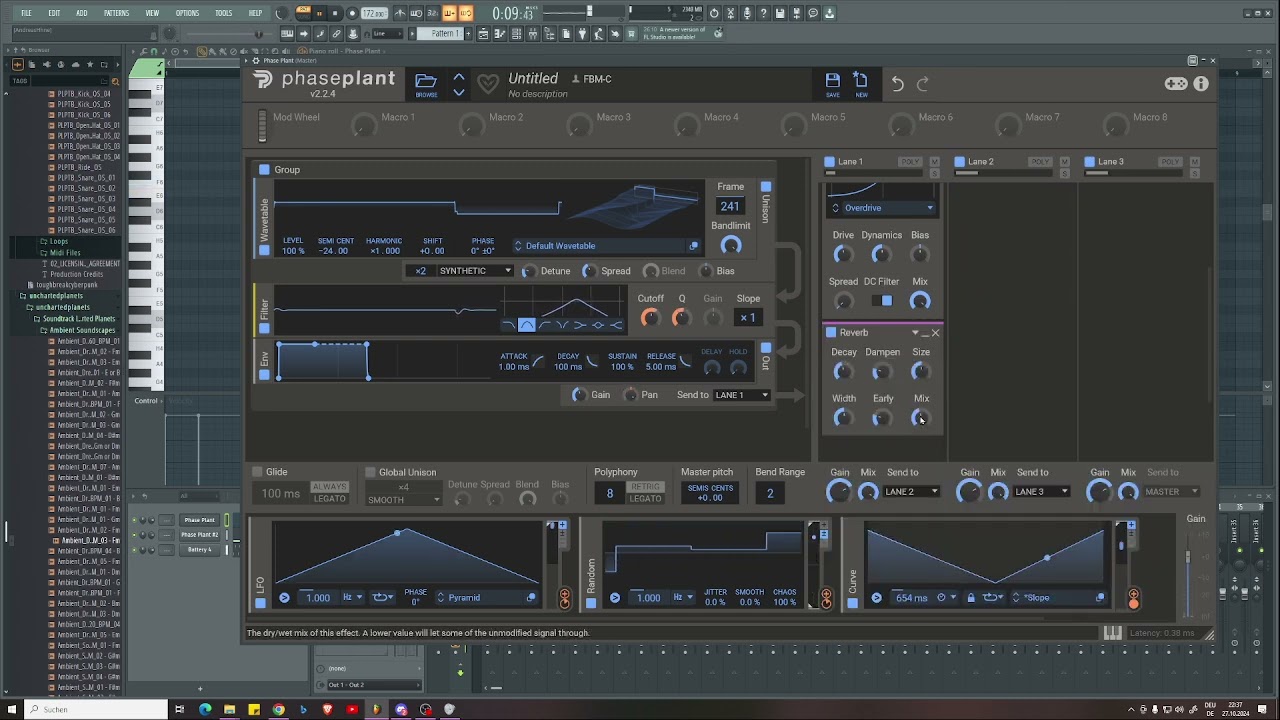
Task: Select Battery 4 channel in the channel rack
Action: click(199, 550)
